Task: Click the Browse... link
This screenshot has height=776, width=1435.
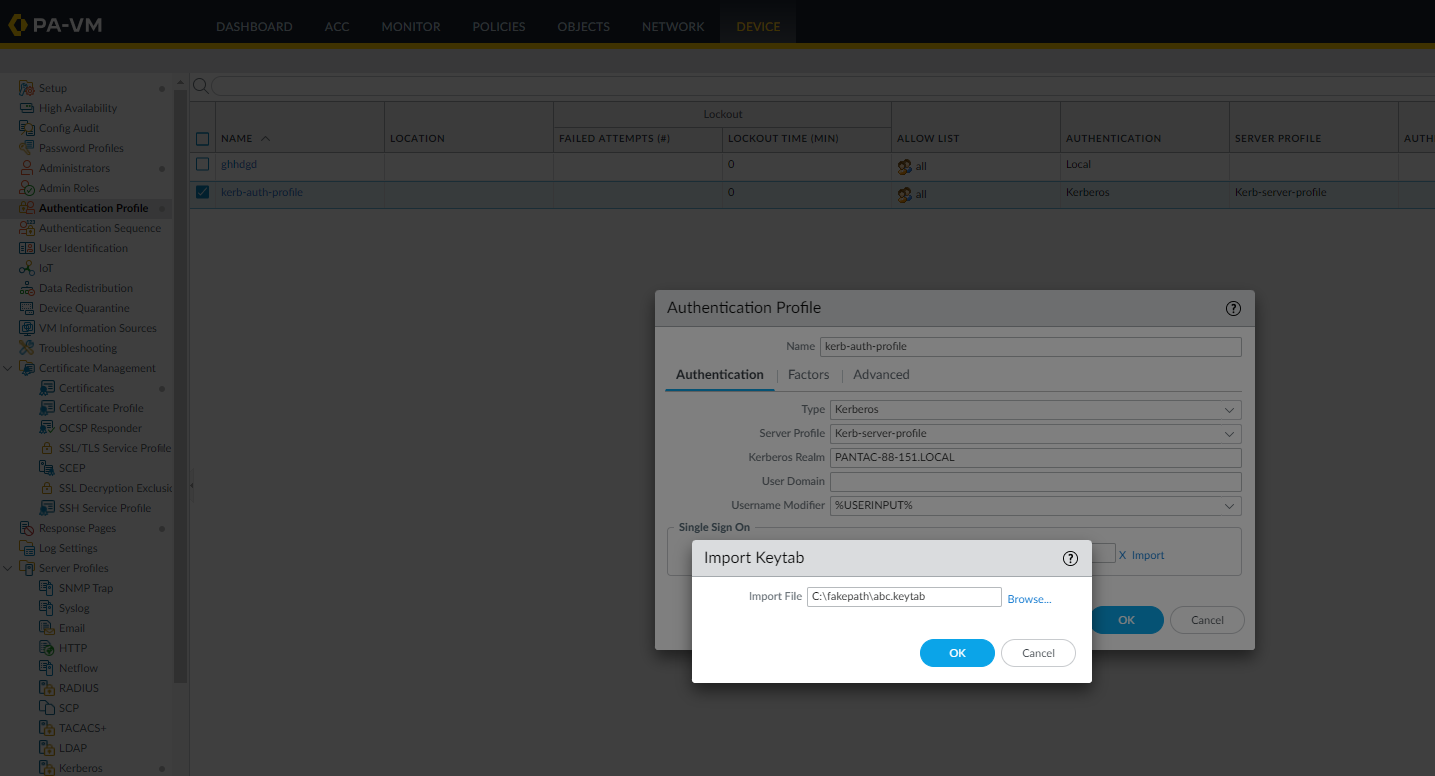Action: [x=1029, y=599]
